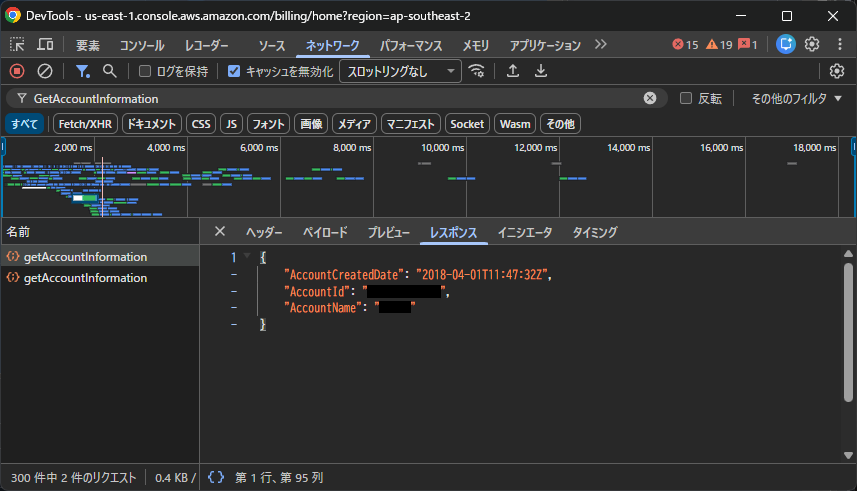Collapse the JSON root object arrow
Viewport: 857px width, 491px height.
click(247, 256)
